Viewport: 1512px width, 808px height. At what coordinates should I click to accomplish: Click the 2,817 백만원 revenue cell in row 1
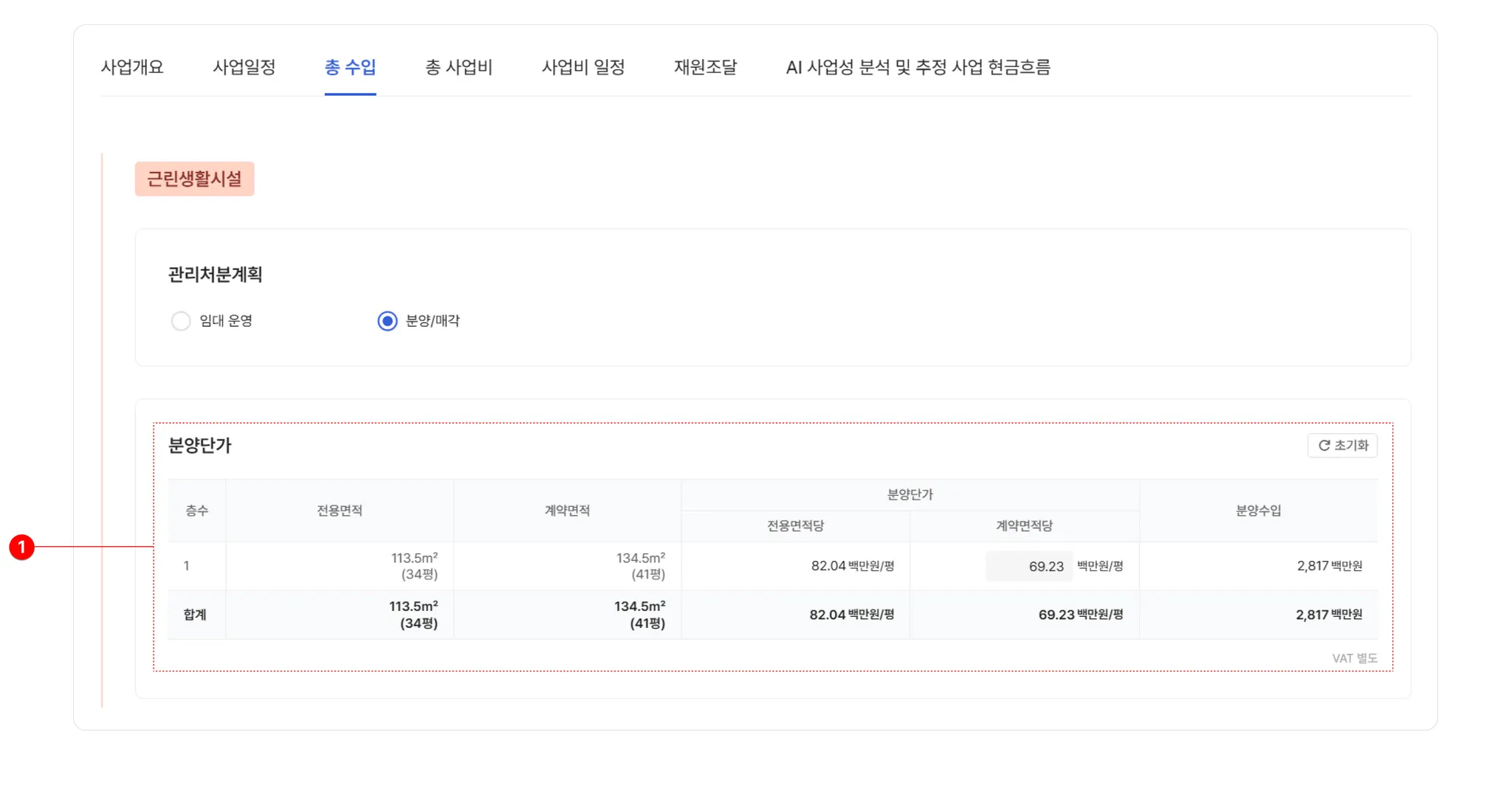tap(1329, 566)
